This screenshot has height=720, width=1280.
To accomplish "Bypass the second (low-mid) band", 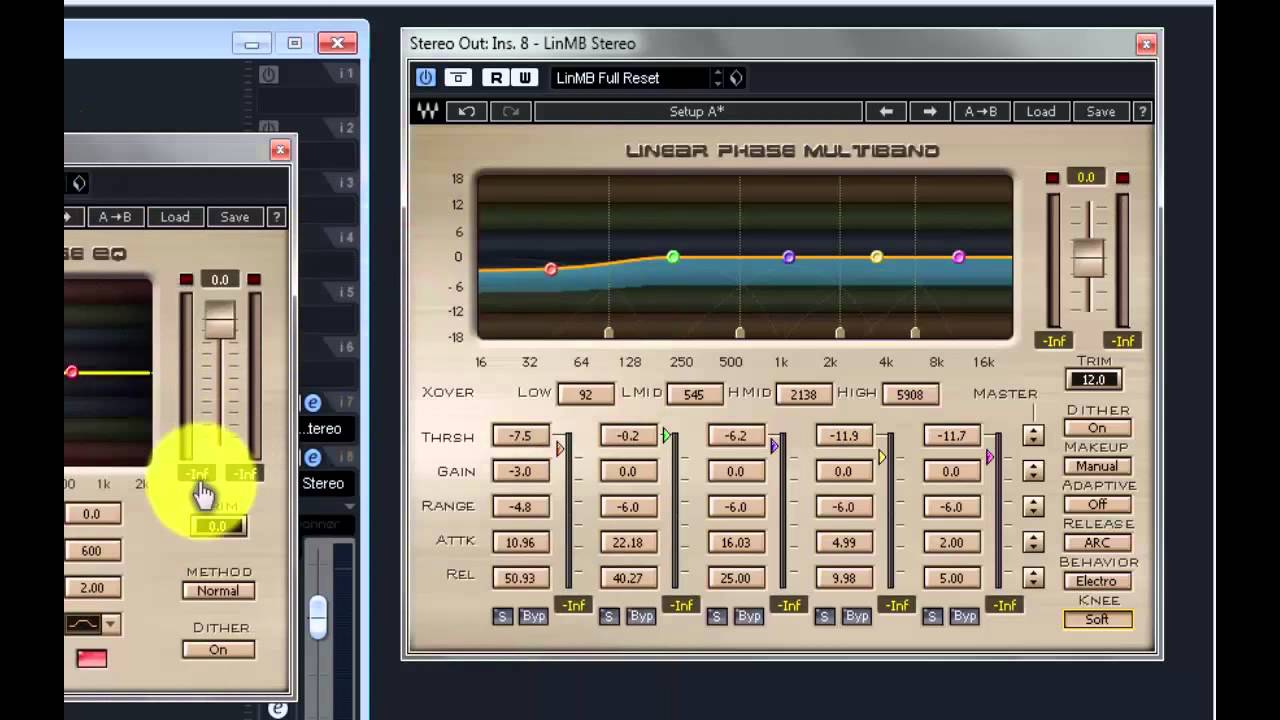I will pyautogui.click(x=641, y=616).
